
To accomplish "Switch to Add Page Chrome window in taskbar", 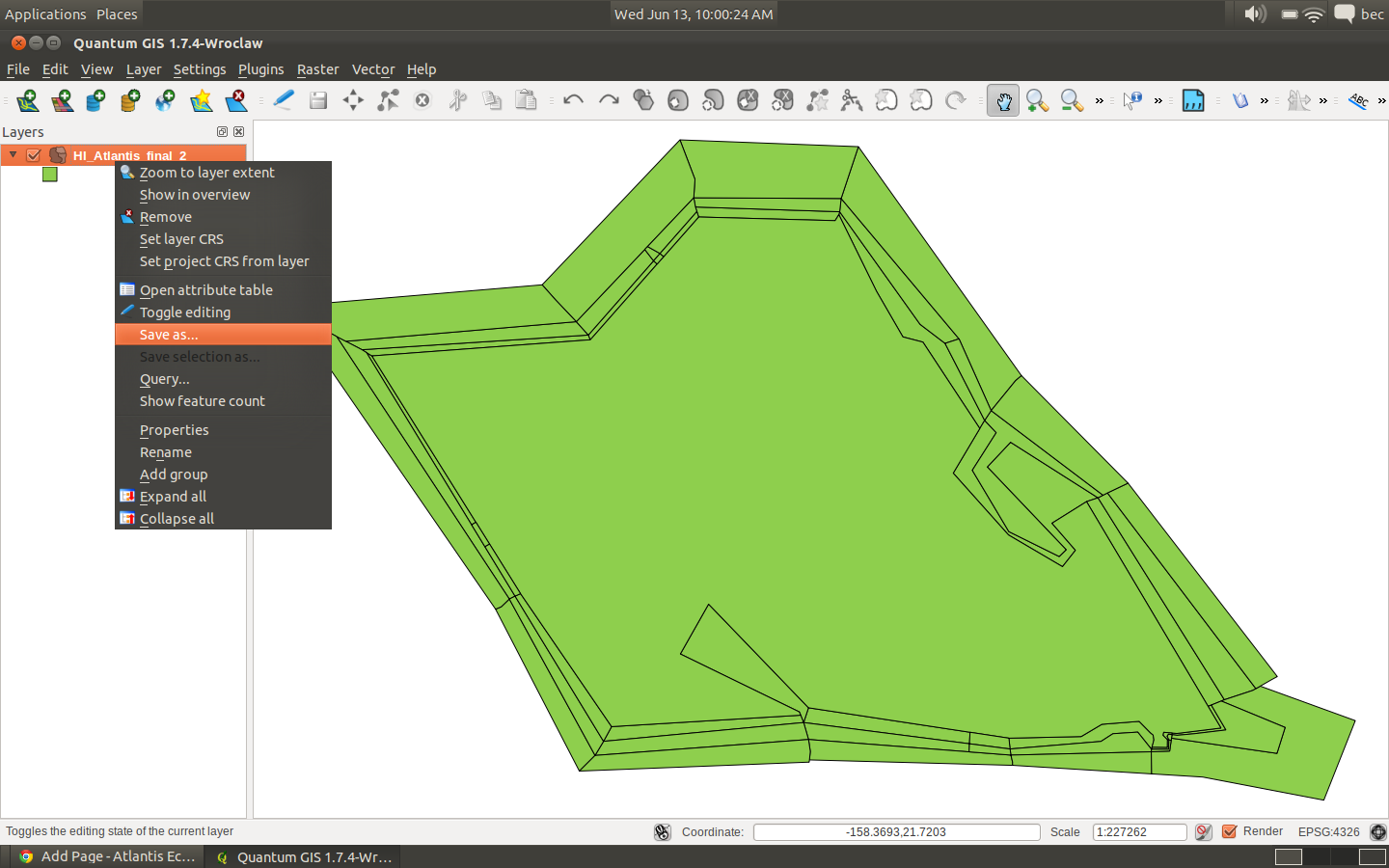I will coord(107,856).
